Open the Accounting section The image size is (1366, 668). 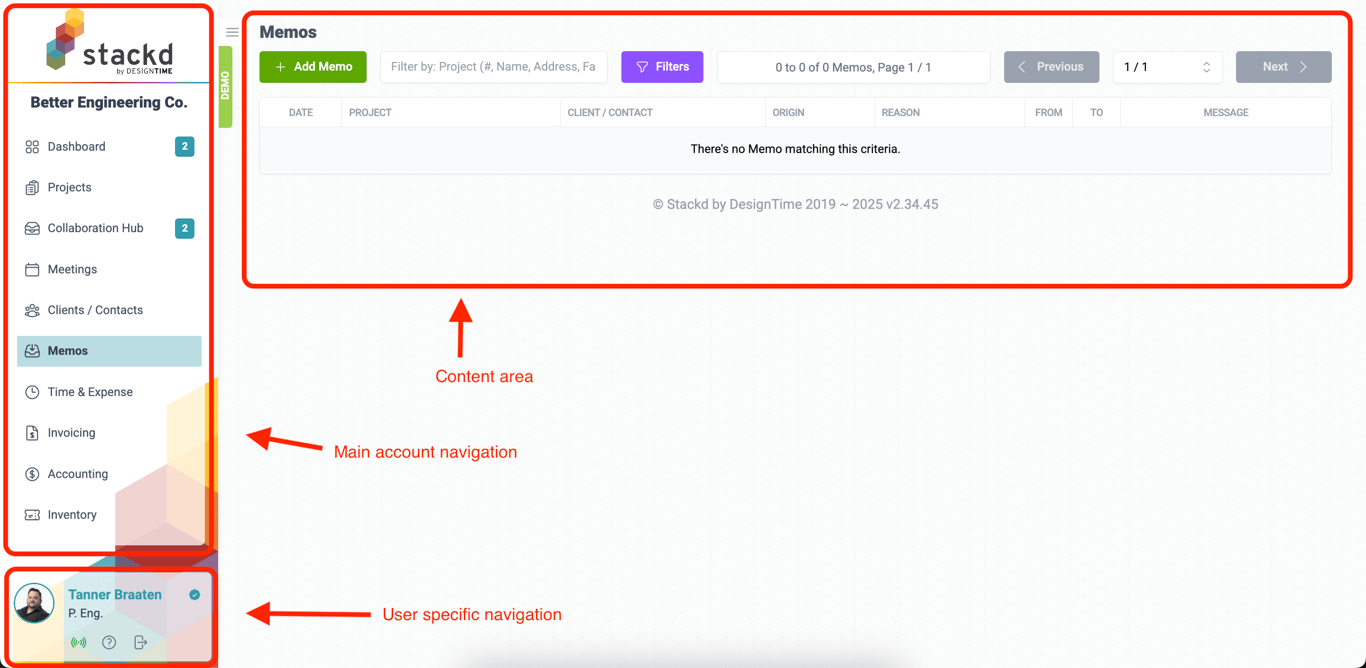tap(109, 474)
